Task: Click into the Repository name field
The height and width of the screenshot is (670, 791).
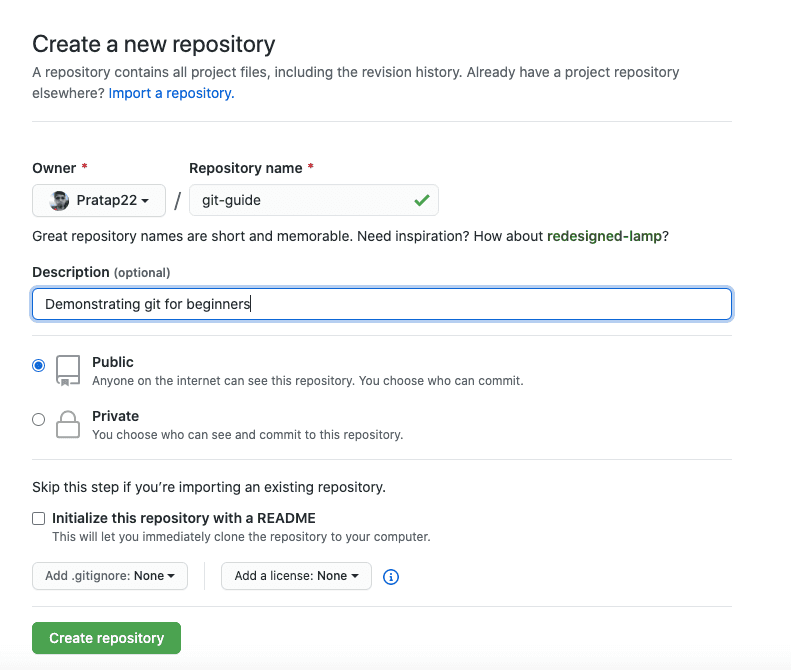Action: click(x=314, y=200)
